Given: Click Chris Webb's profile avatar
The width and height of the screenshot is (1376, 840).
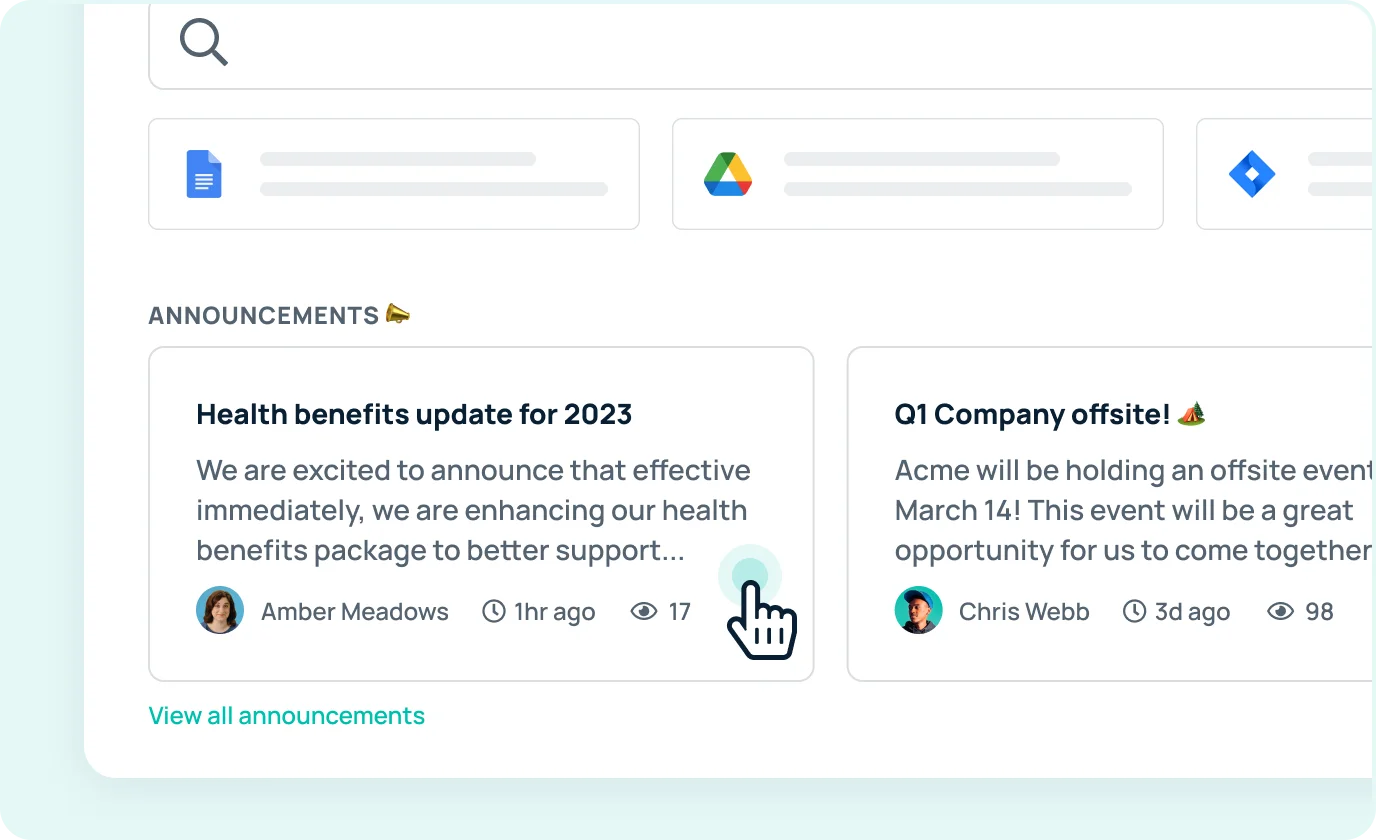Looking at the screenshot, I should coord(917,610).
